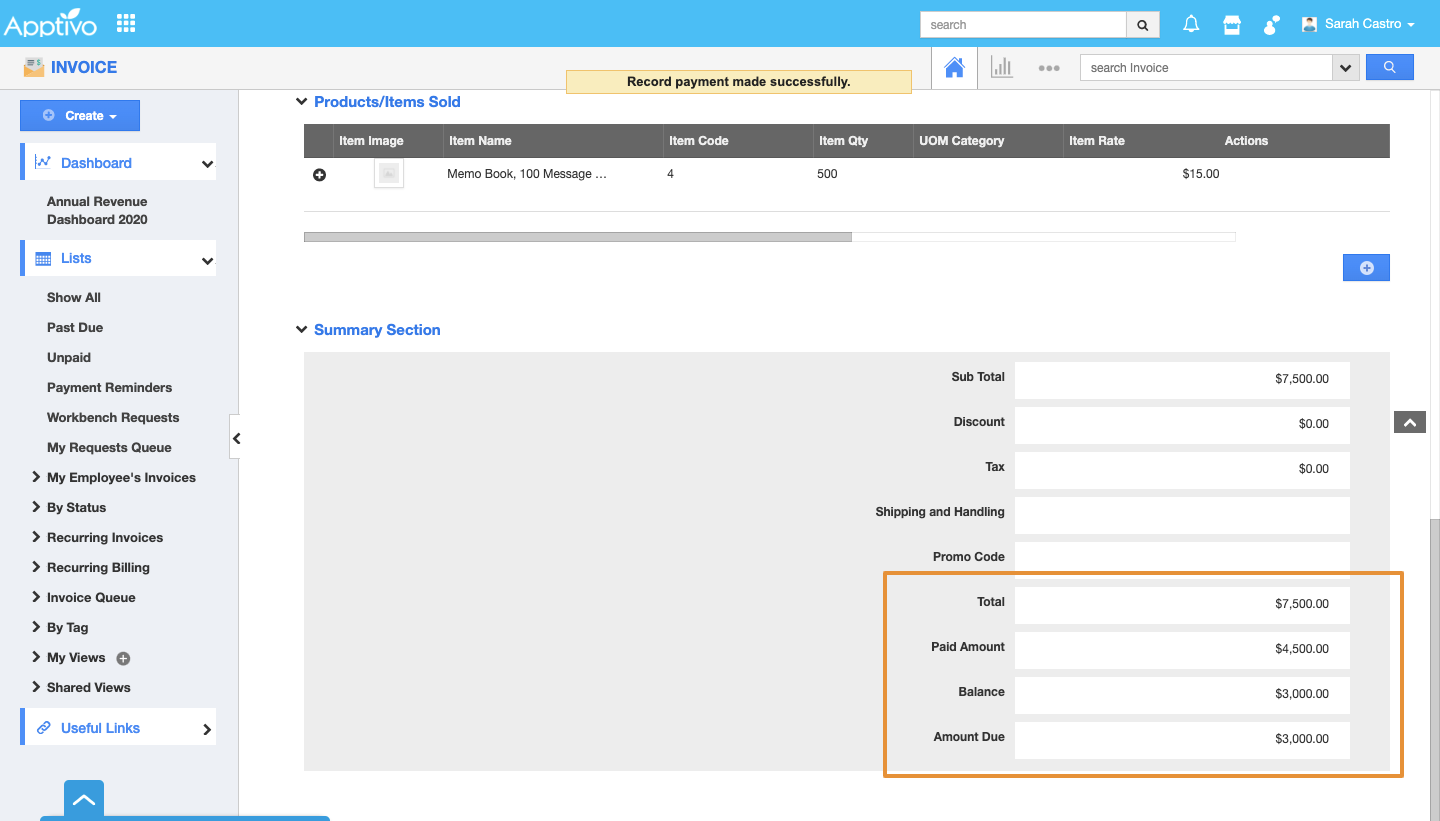Open the app store icon in header
This screenshot has height=821, width=1440.
(x=1232, y=25)
